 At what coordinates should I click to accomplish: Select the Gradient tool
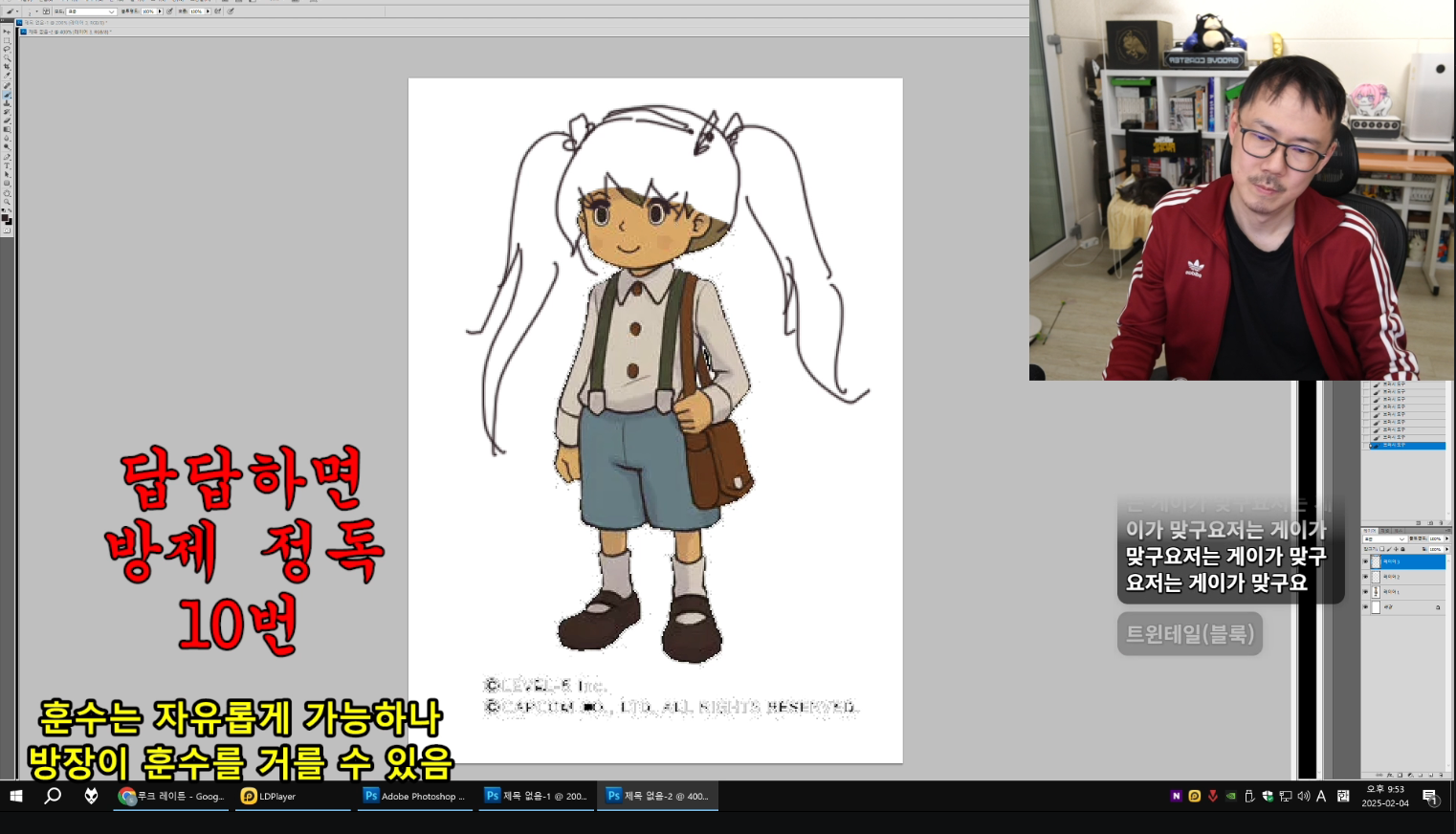tap(8, 129)
